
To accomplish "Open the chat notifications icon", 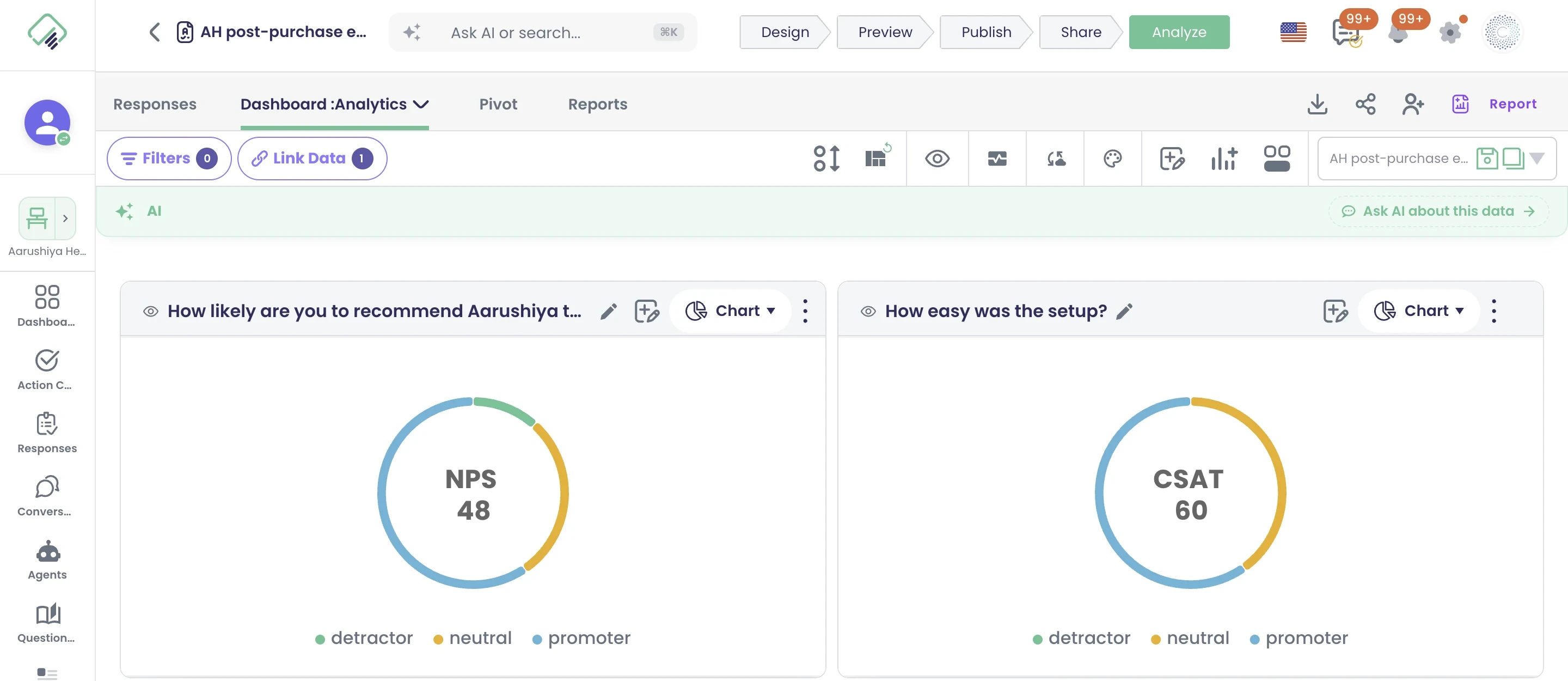I will [1346, 33].
